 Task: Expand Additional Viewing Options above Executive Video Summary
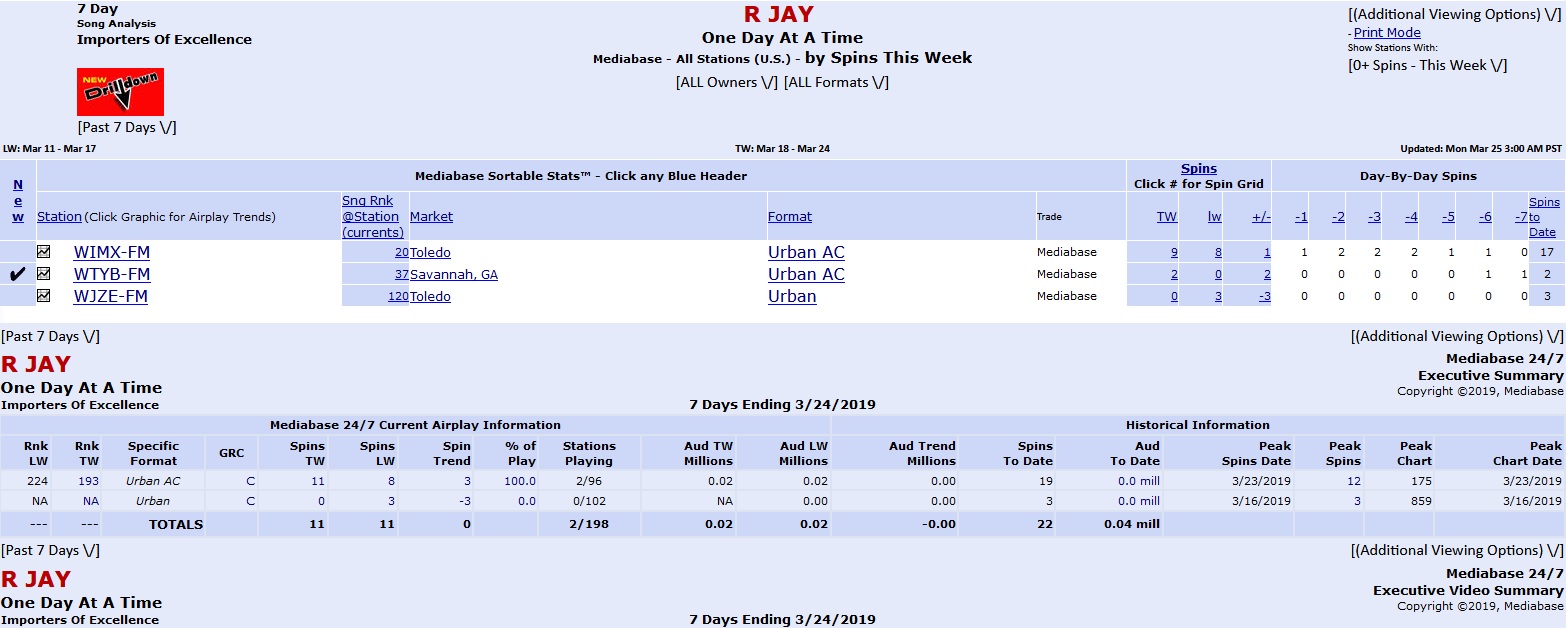click(x=1456, y=550)
